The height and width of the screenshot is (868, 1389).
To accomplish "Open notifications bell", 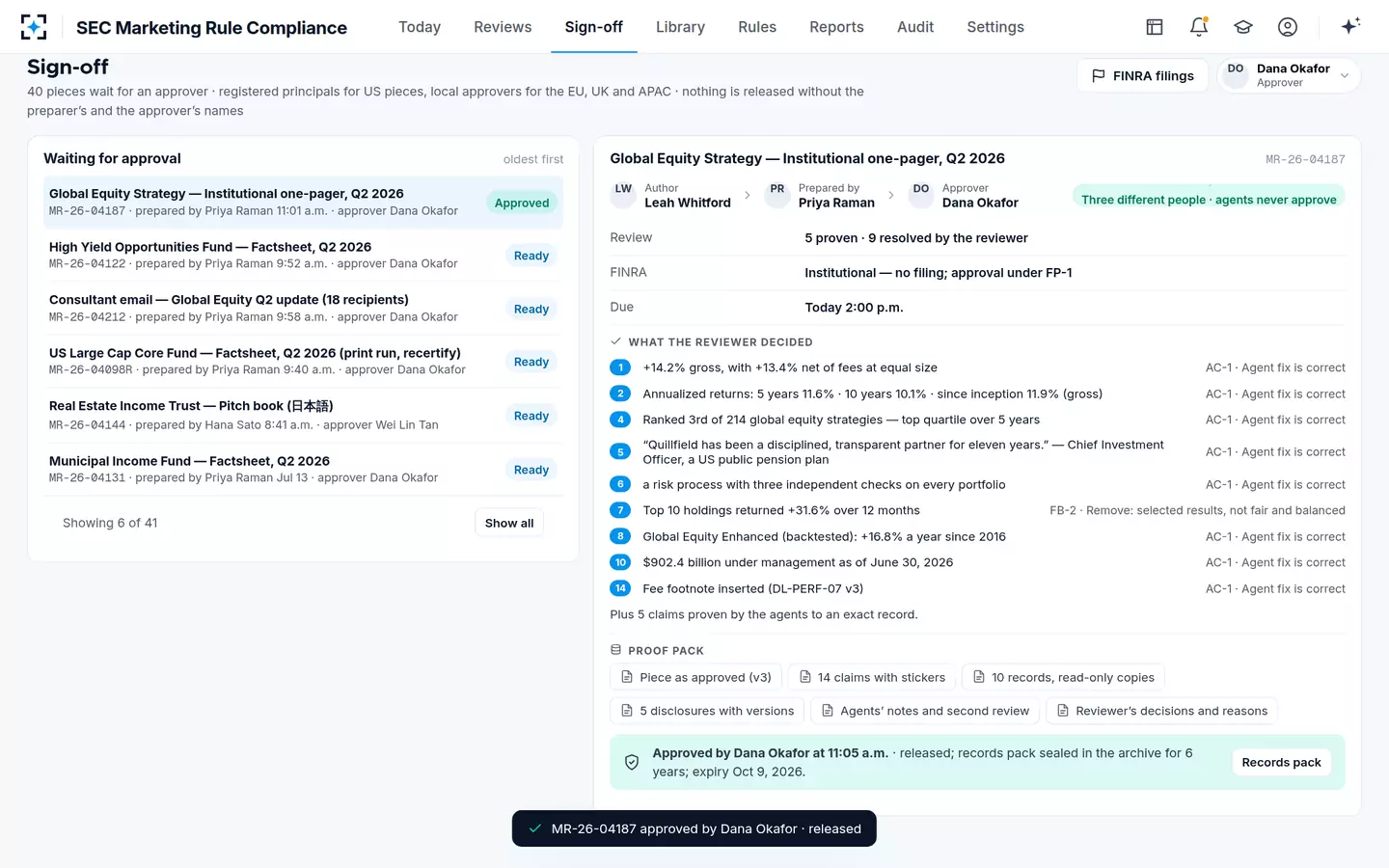I will coord(1199,27).
